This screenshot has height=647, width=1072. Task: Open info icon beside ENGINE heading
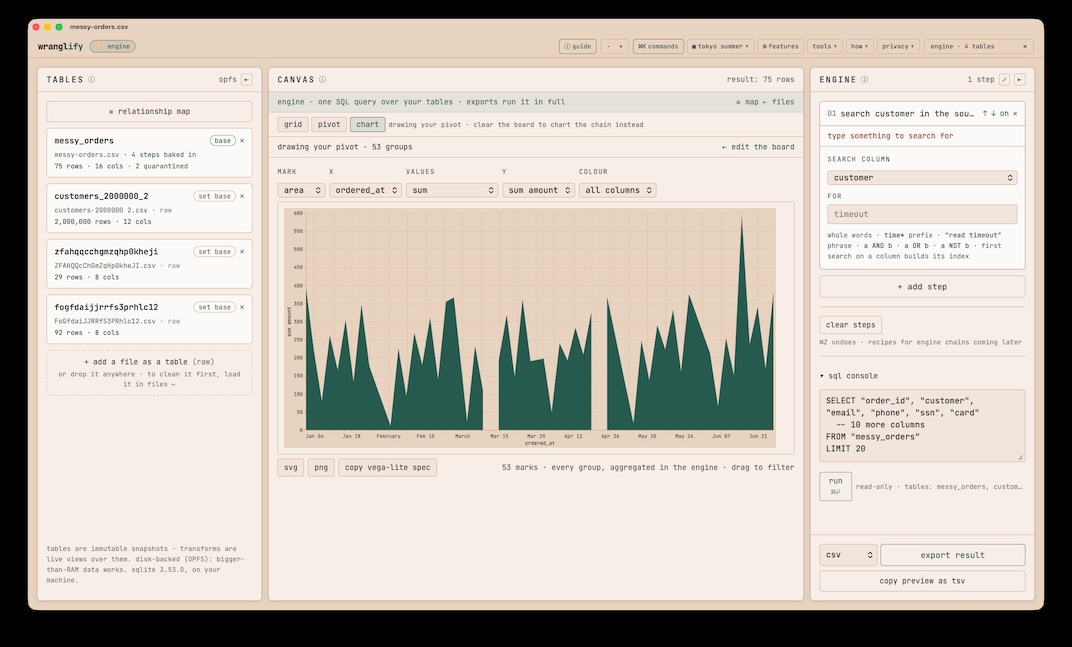pyautogui.click(x=864, y=79)
